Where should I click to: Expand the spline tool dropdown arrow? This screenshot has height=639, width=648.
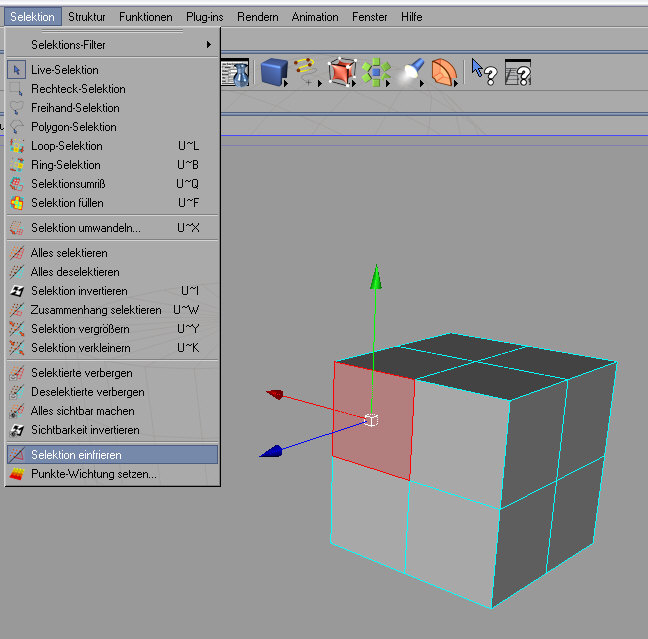tap(319, 83)
